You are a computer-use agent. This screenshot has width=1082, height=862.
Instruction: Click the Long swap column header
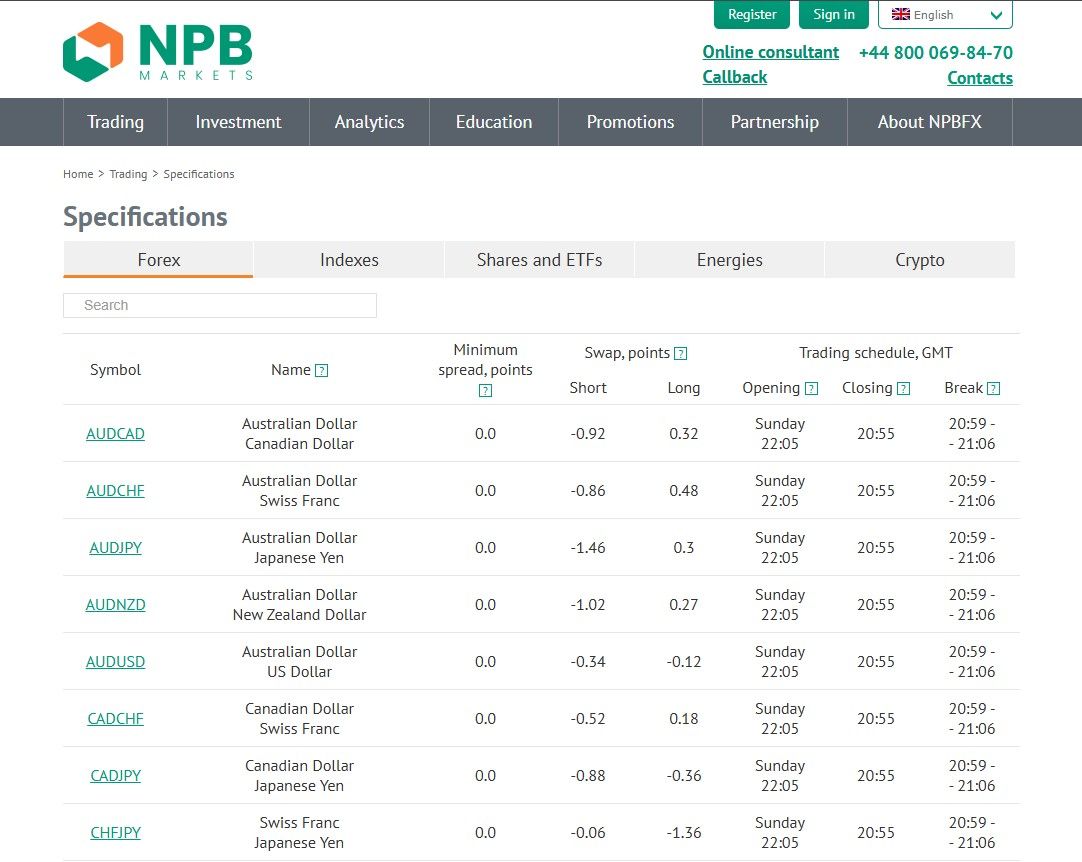(683, 388)
